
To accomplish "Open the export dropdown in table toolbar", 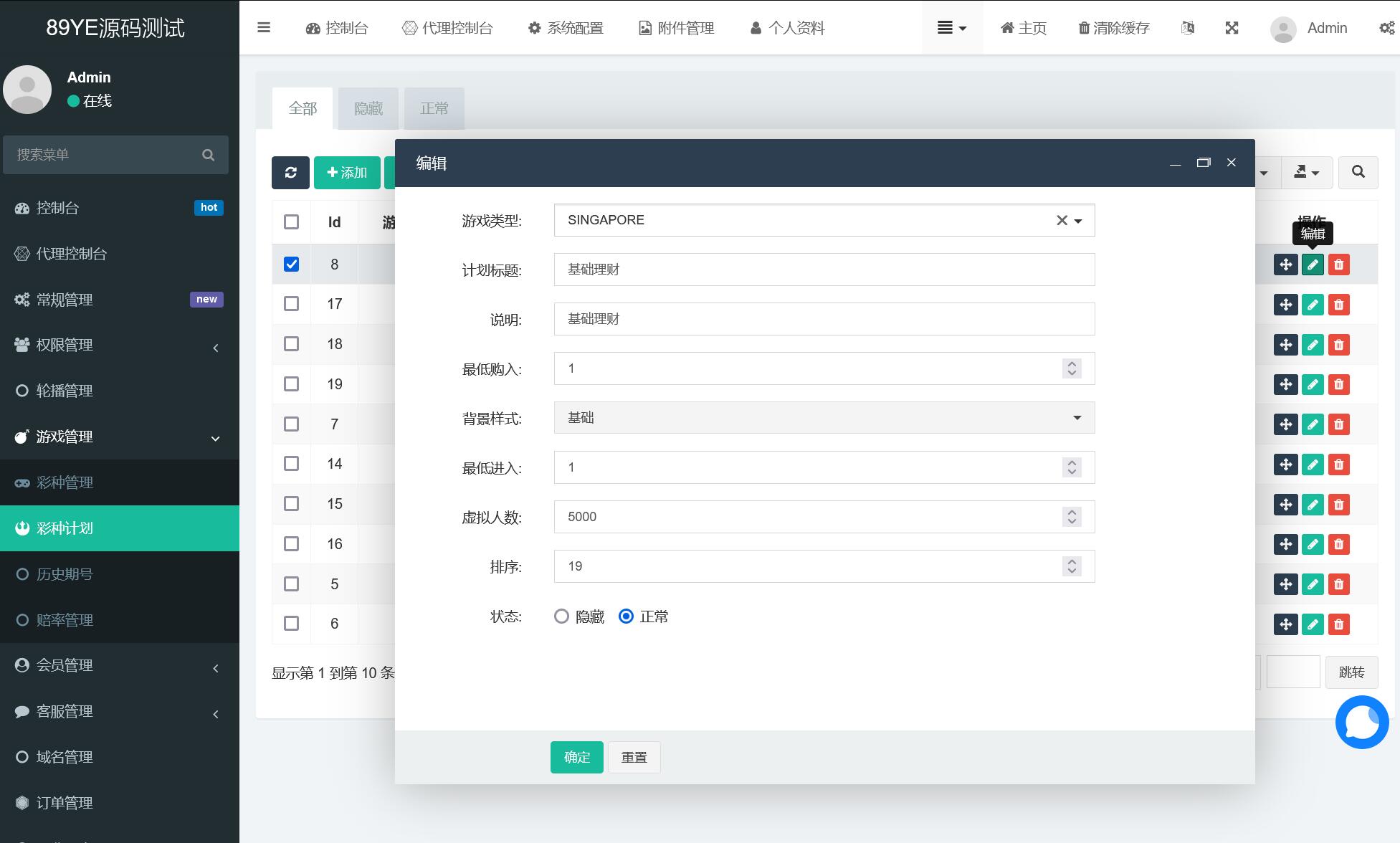I will (x=1306, y=173).
